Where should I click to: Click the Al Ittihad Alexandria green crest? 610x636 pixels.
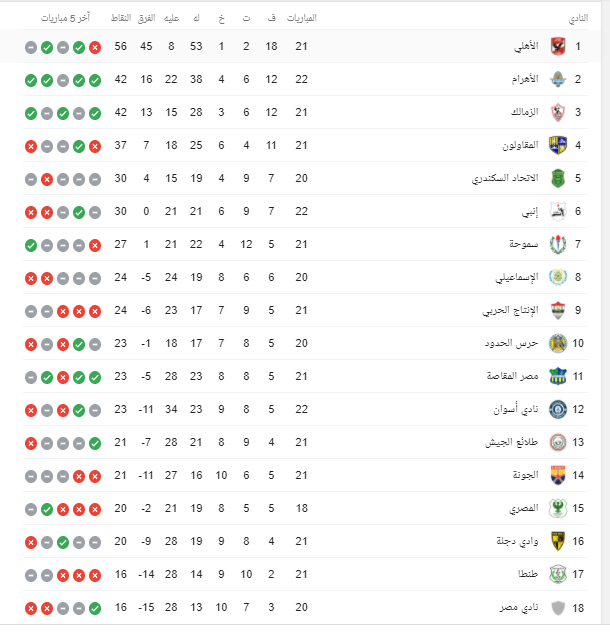tap(558, 178)
